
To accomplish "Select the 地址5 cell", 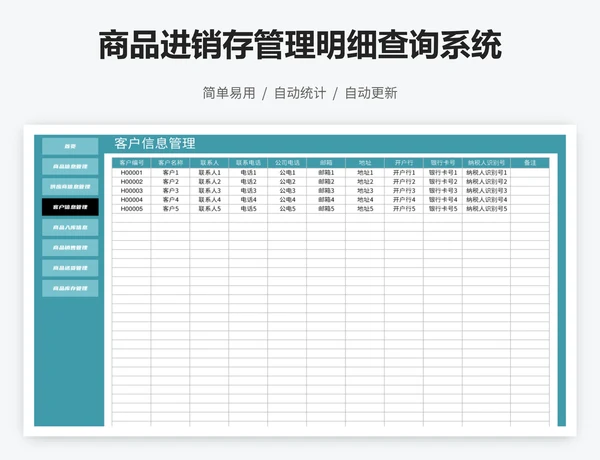I will [365, 209].
